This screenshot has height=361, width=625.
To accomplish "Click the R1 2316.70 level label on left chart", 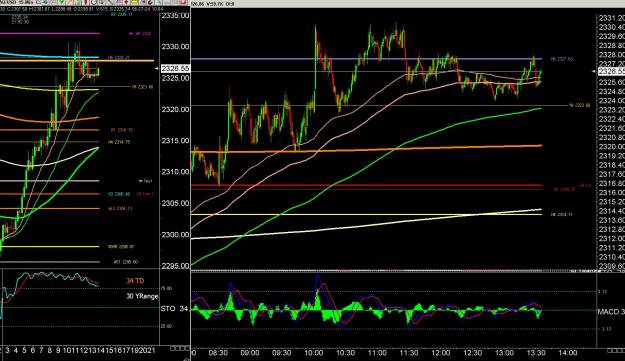I will [x=122, y=130].
